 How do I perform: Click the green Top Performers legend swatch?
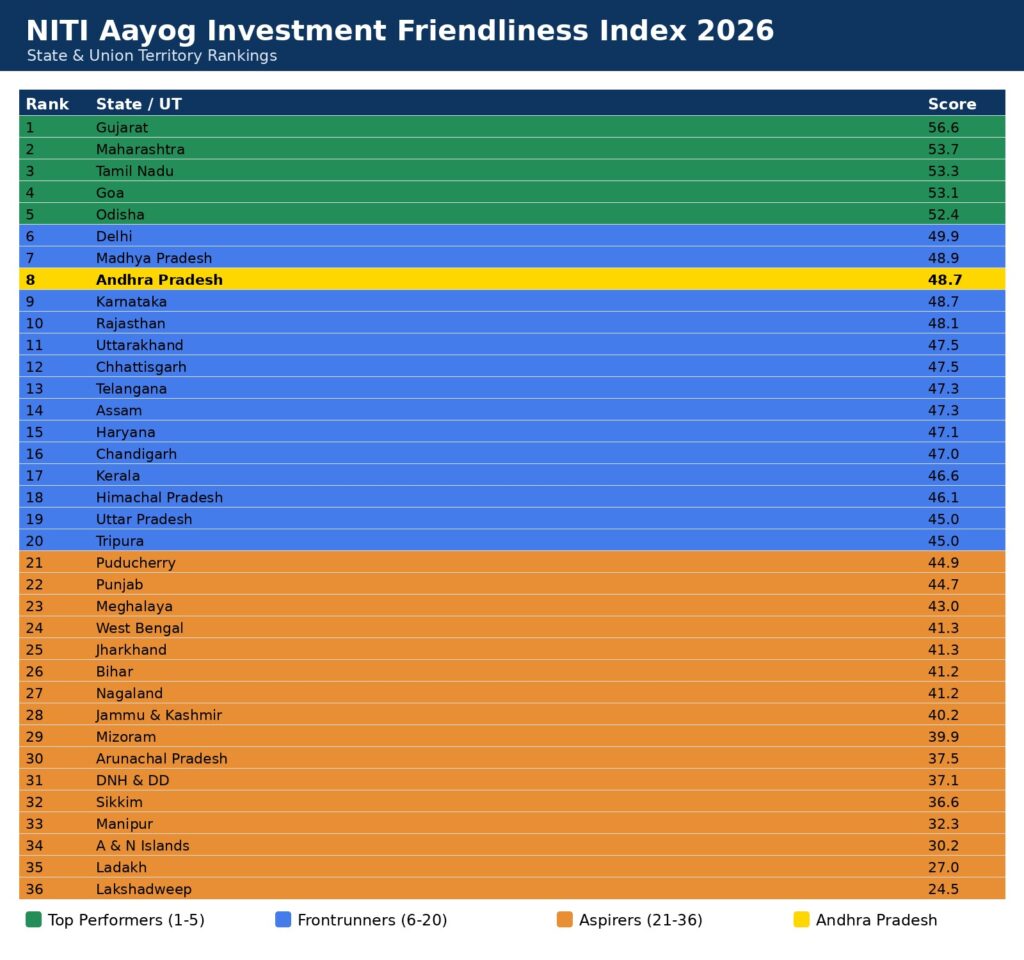33,920
